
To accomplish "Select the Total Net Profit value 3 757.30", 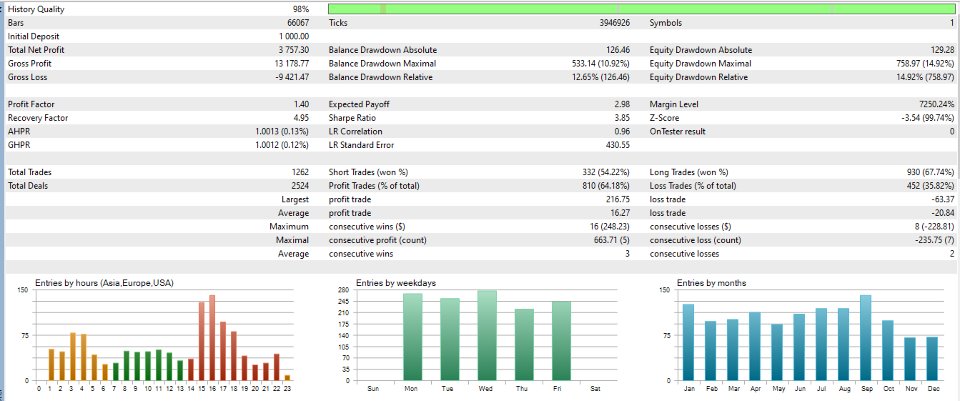I will (x=294, y=50).
